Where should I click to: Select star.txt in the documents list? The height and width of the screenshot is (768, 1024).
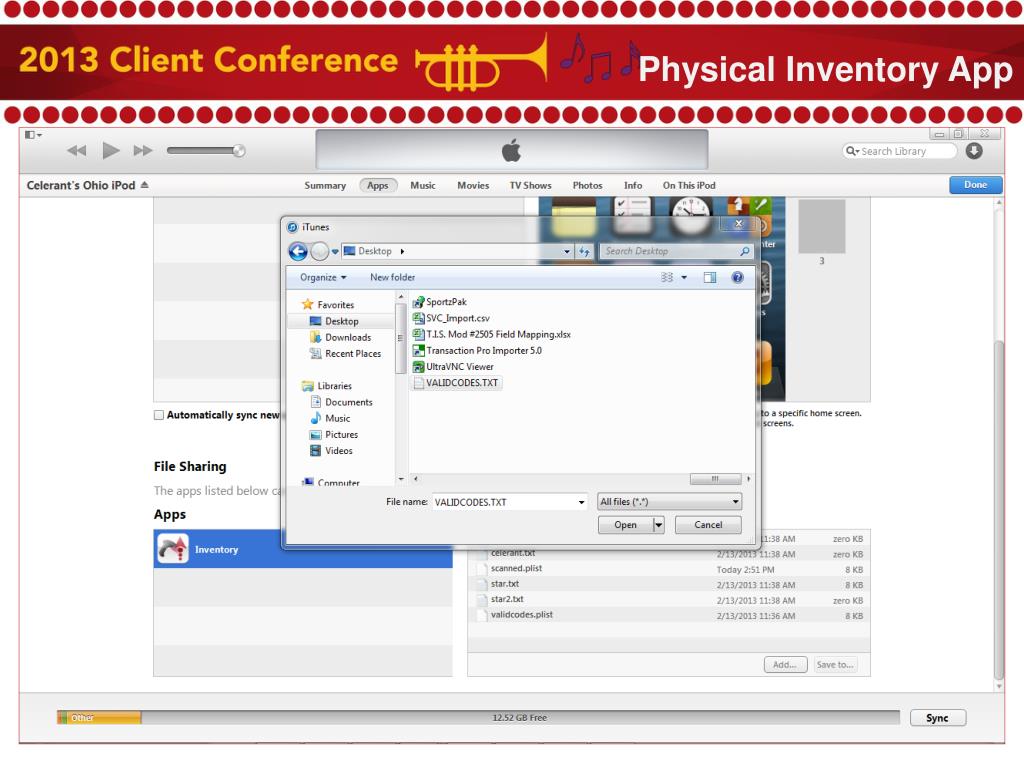tap(670, 584)
